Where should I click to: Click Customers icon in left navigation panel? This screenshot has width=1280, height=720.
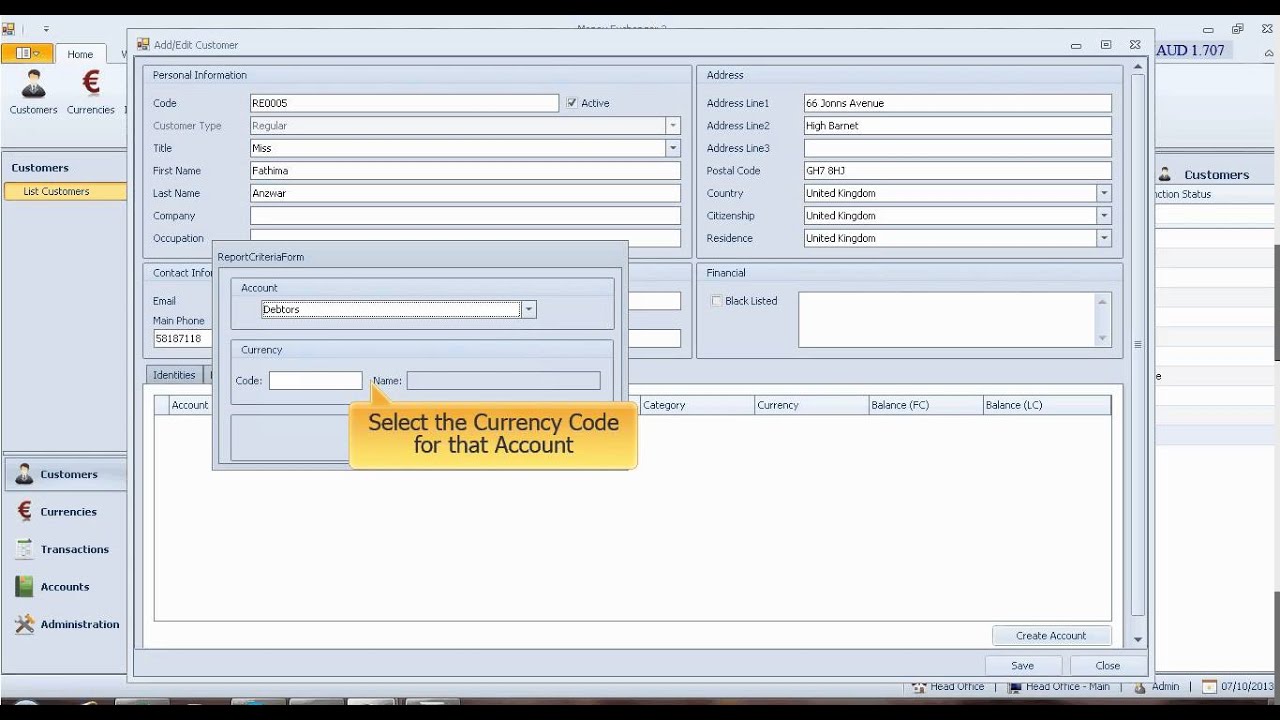(x=24, y=474)
